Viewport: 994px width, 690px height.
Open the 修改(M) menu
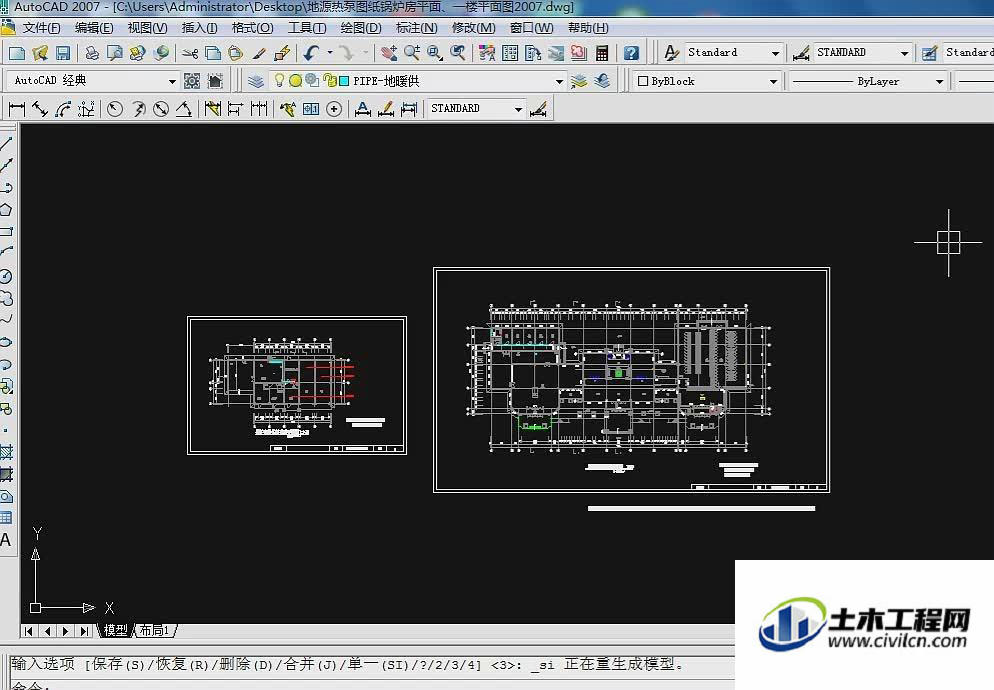(474, 28)
